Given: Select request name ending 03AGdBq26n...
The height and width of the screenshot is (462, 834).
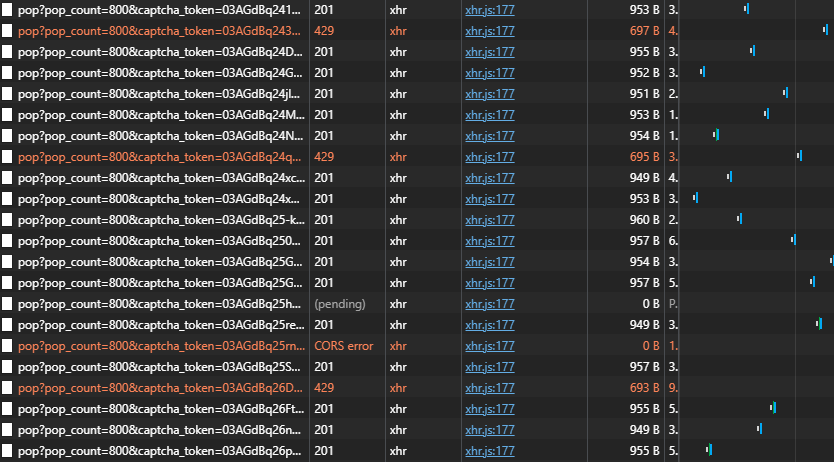Looking at the screenshot, I should (159, 430).
